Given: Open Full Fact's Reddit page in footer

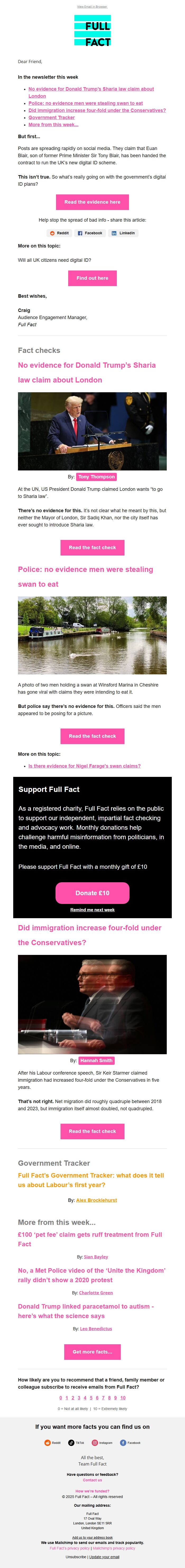Looking at the screenshot, I should tap(52, 1443).
